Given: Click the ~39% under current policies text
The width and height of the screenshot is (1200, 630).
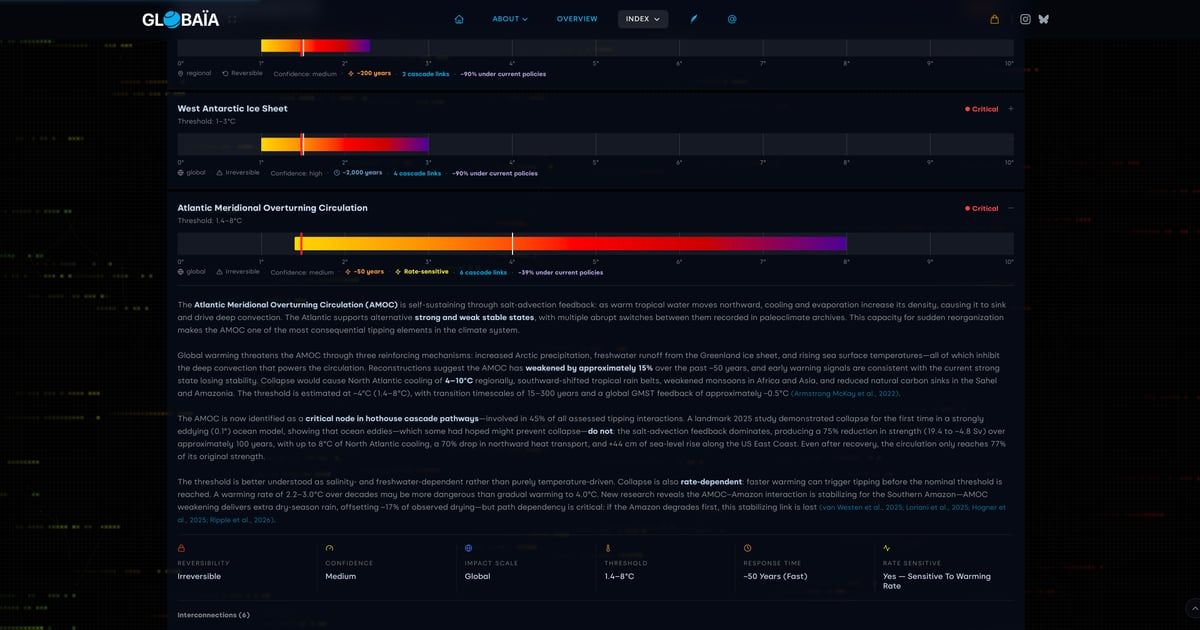Looking at the screenshot, I should (562, 272).
